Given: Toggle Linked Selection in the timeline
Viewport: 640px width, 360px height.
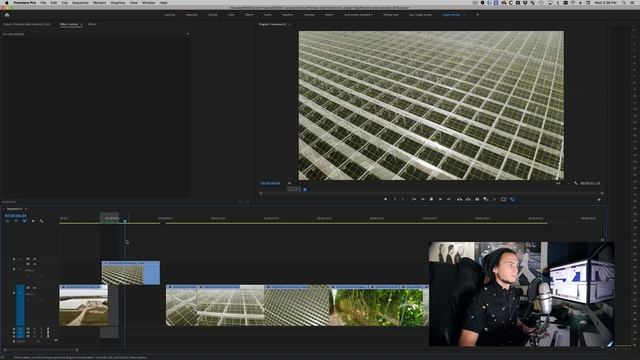Looking at the screenshot, I should coord(24,221).
